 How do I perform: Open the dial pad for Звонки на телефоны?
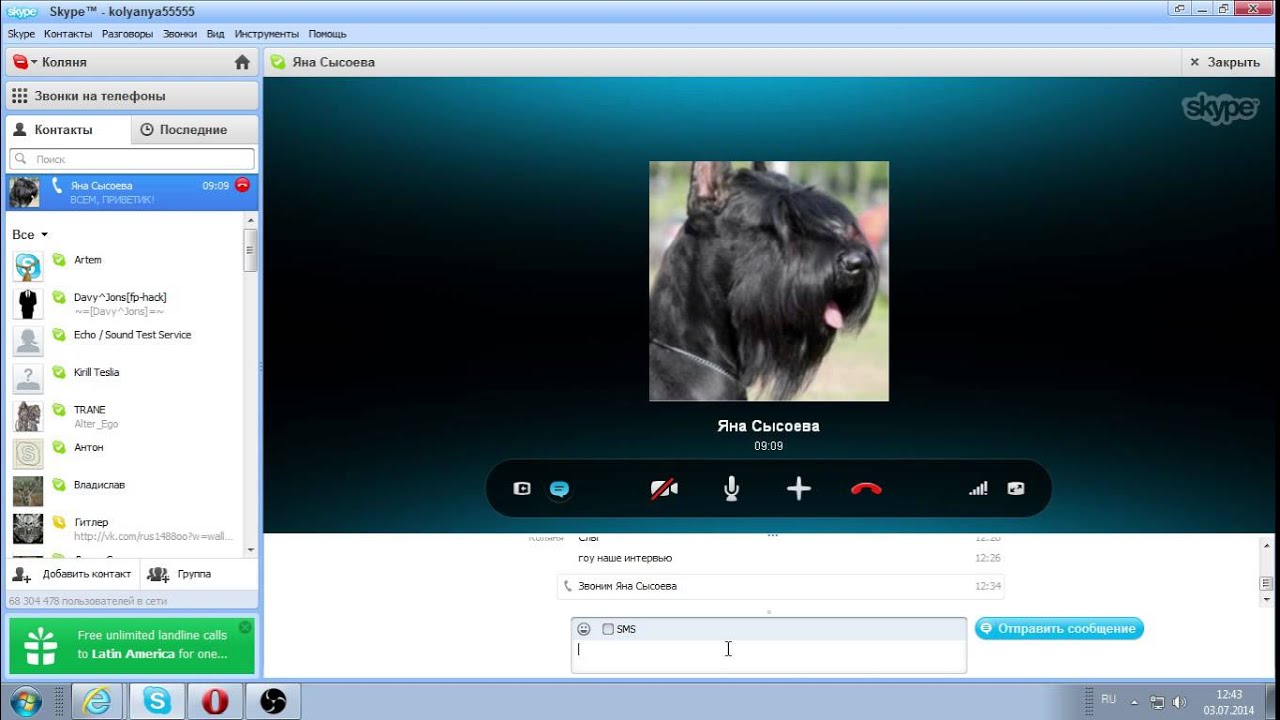click(20, 96)
